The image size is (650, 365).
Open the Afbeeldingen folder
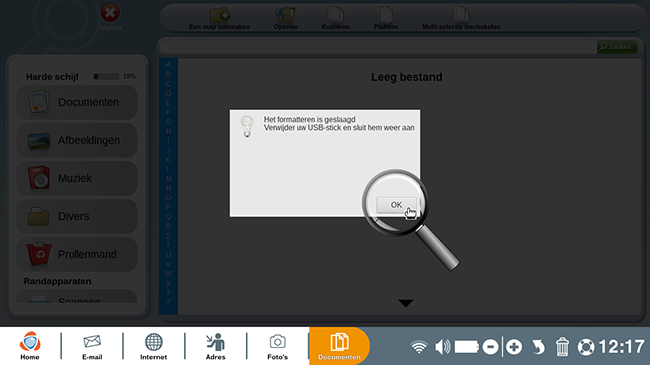point(77,140)
